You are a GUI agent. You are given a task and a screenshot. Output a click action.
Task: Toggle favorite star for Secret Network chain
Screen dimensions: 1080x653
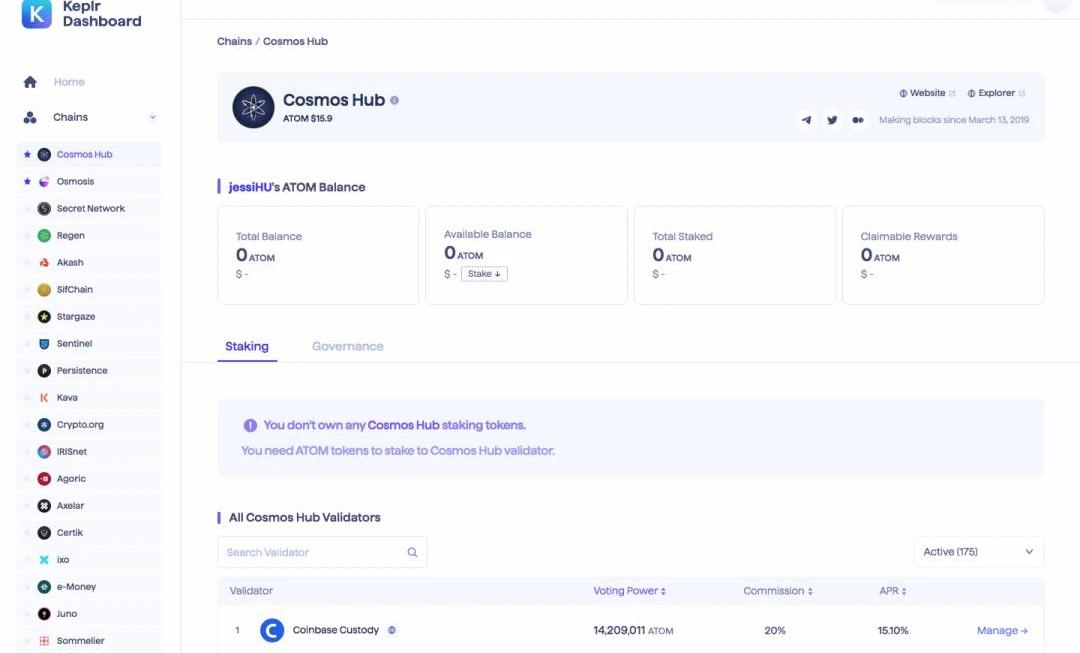(x=27, y=209)
